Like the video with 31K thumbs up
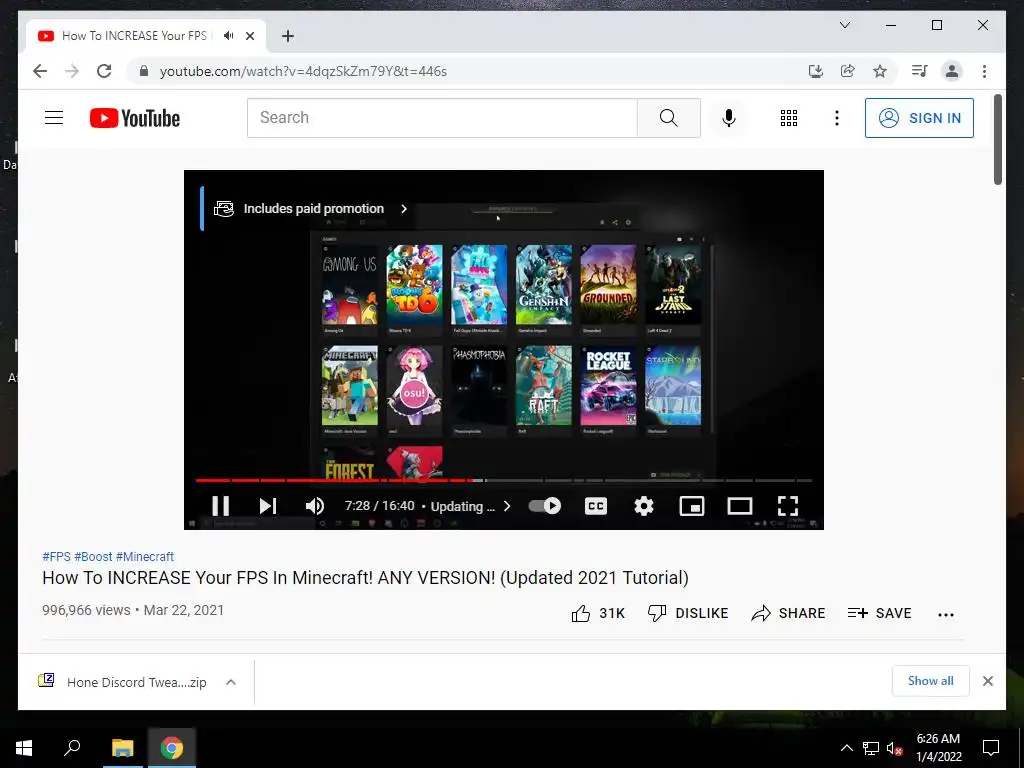Image resolution: width=1024 pixels, height=768 pixels. [x=598, y=613]
